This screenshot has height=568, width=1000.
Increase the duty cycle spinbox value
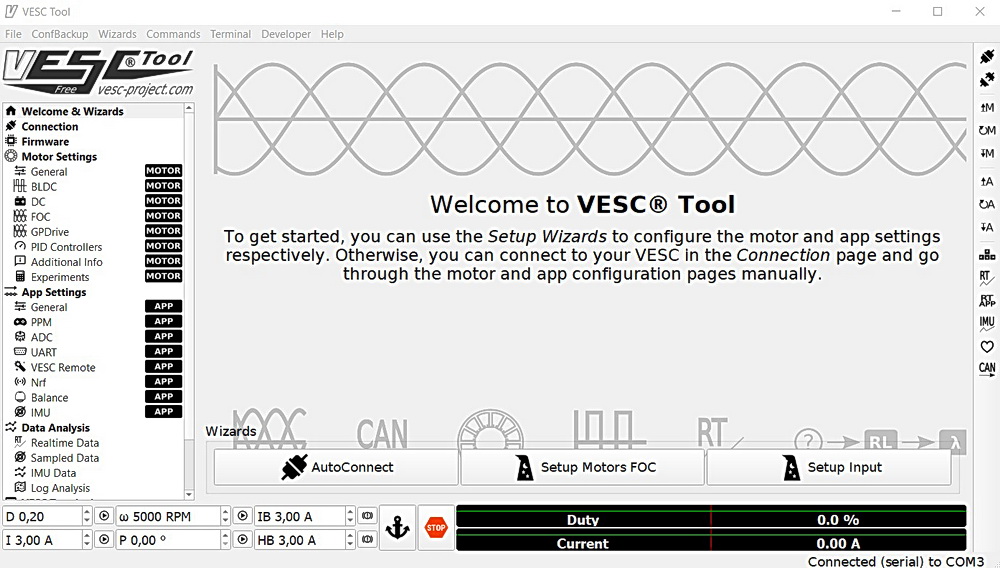(87, 512)
